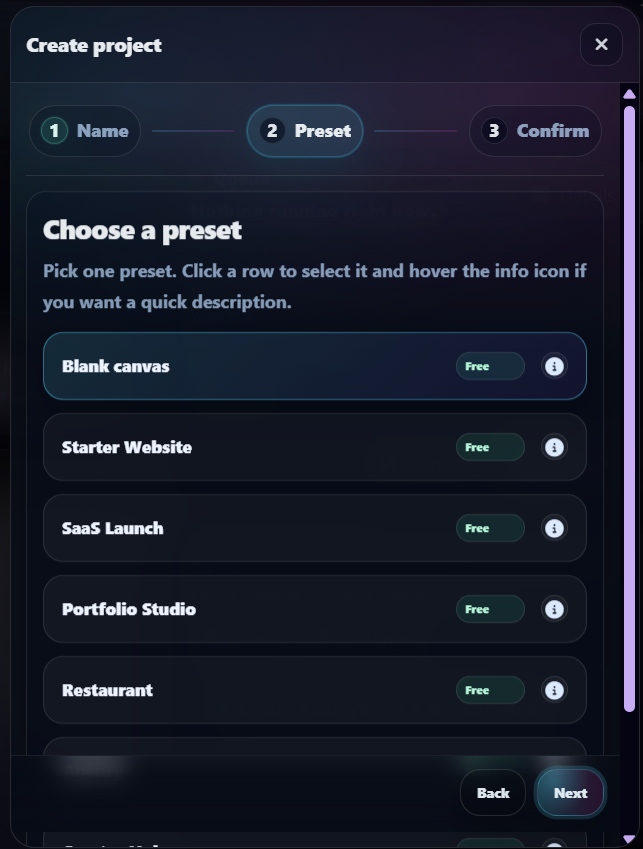Click the Back button
The width and height of the screenshot is (643, 849).
(x=492, y=792)
